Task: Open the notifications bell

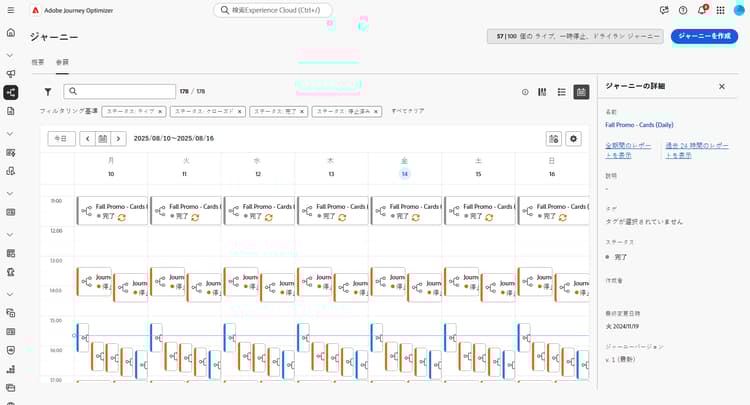Action: pyautogui.click(x=702, y=10)
